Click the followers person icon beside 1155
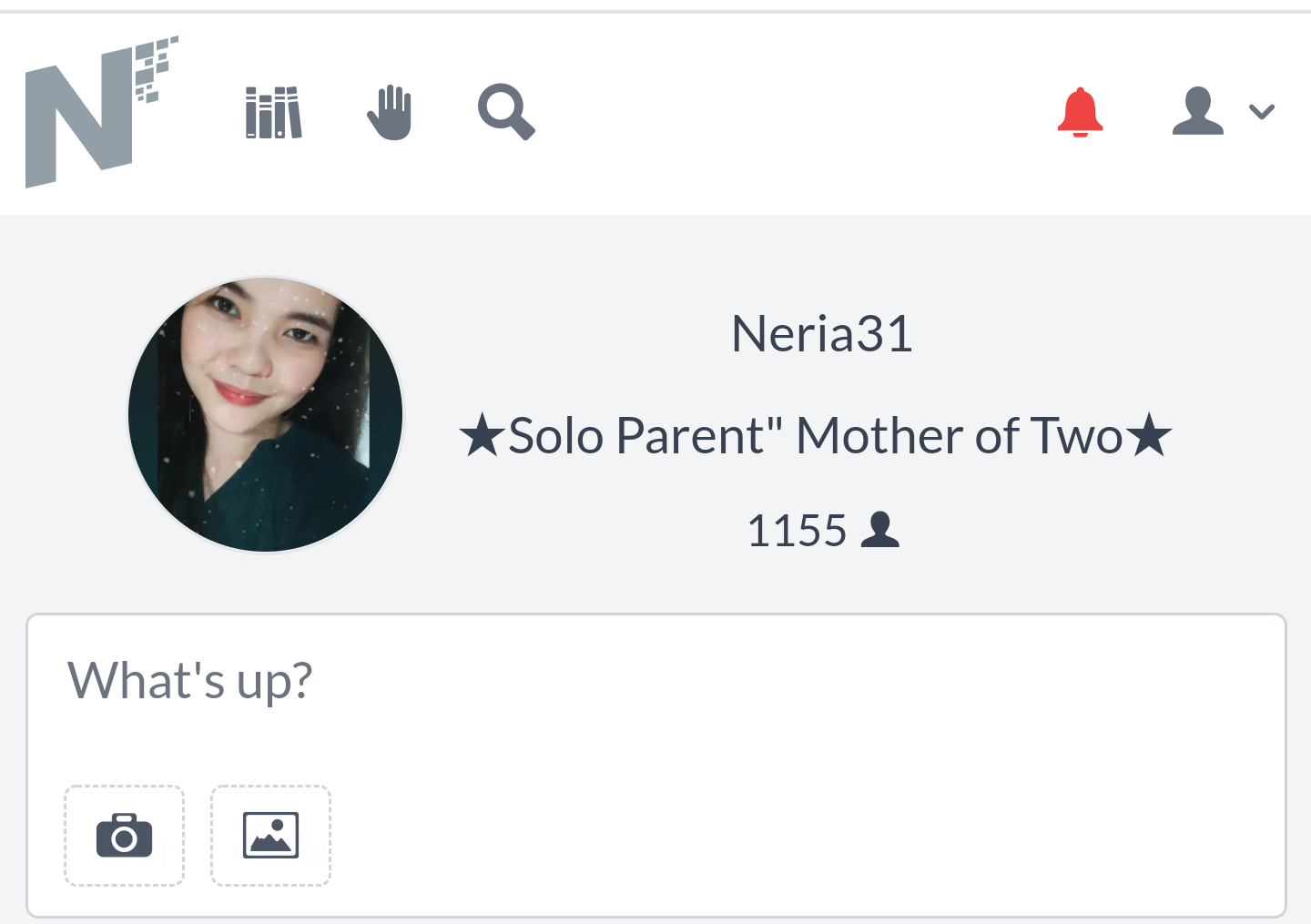This screenshot has width=1311, height=924. [x=879, y=529]
